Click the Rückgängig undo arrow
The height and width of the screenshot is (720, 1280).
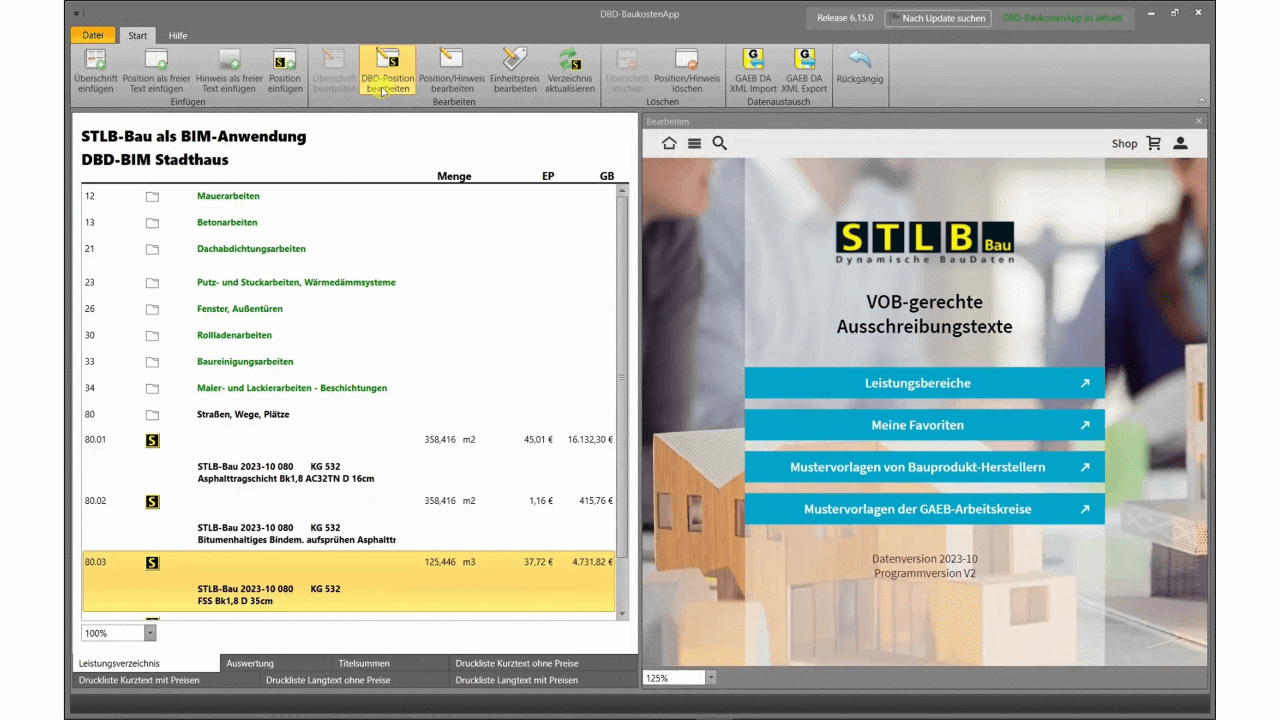point(860,59)
